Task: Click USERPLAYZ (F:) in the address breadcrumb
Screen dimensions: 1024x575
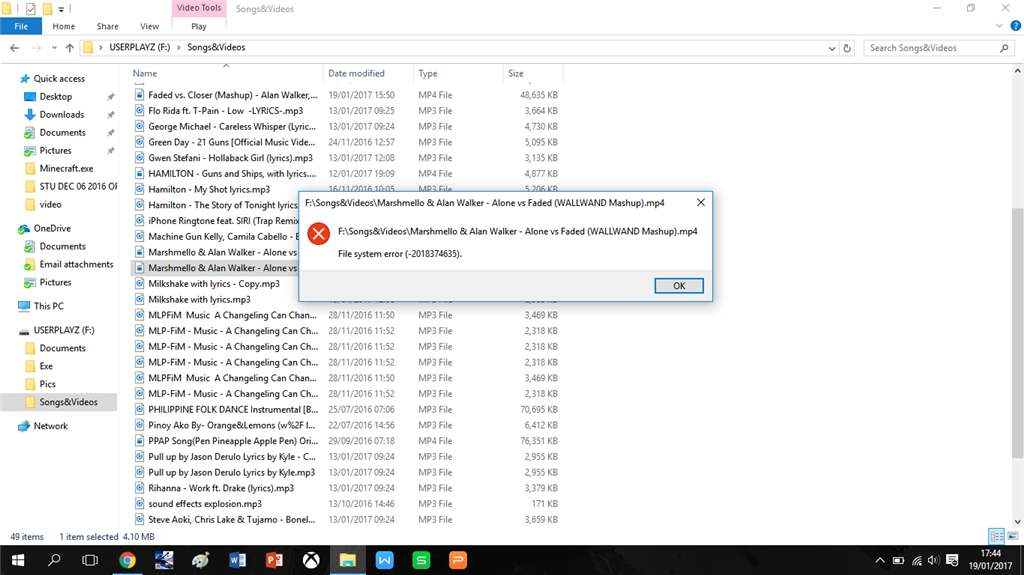Action: coord(139,47)
